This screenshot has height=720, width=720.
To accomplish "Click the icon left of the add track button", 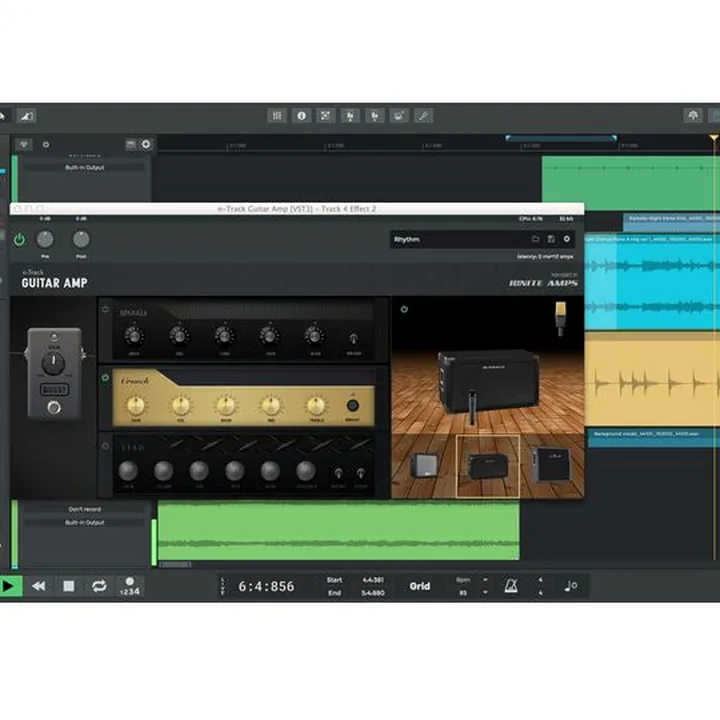I will click(131, 144).
